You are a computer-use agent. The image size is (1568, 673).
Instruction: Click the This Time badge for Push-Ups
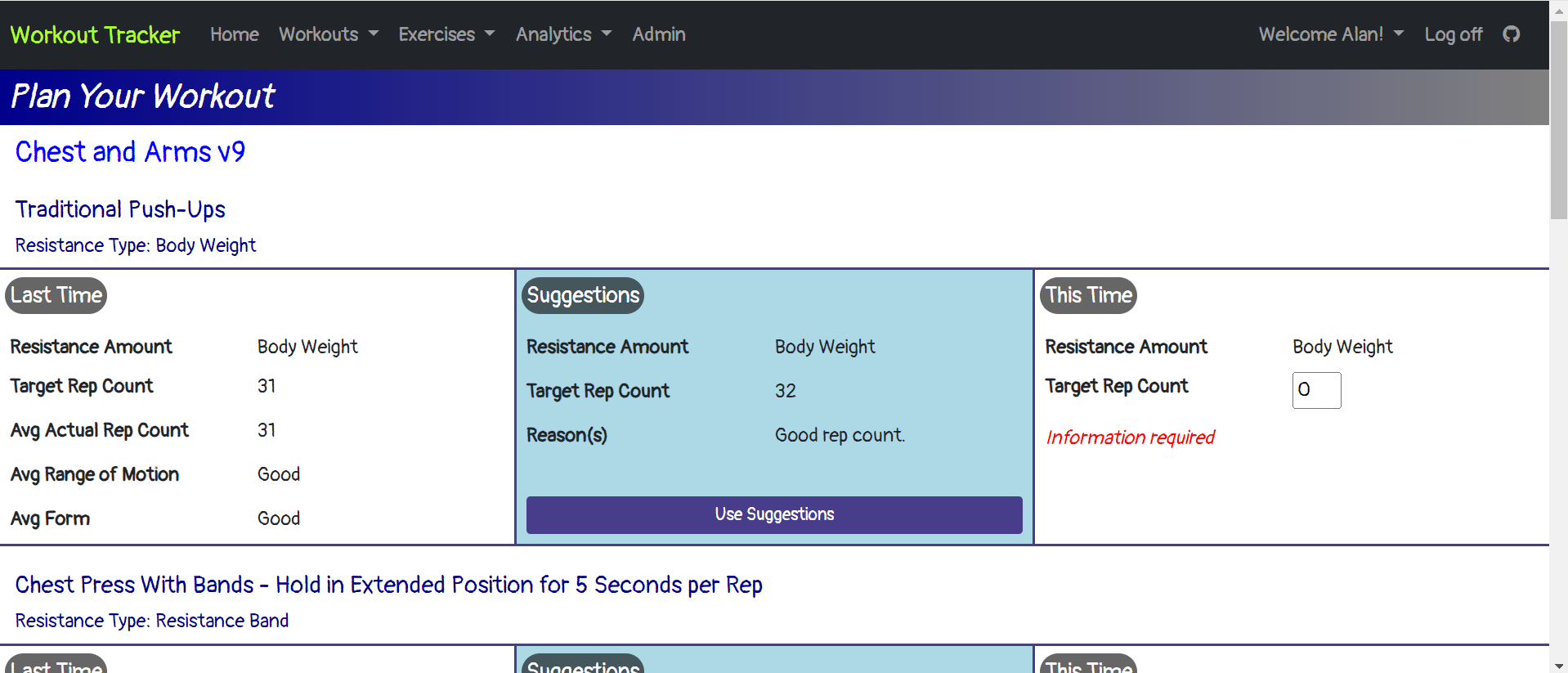[x=1089, y=295]
